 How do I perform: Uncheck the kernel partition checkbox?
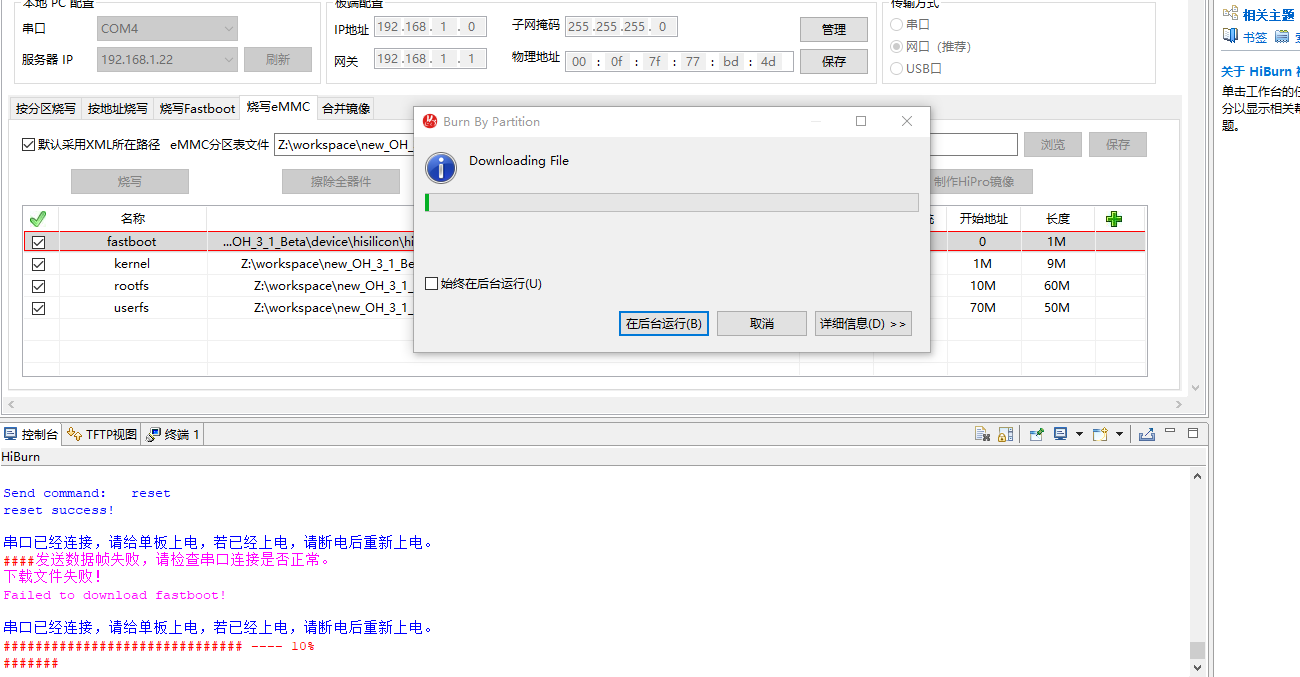(39, 264)
